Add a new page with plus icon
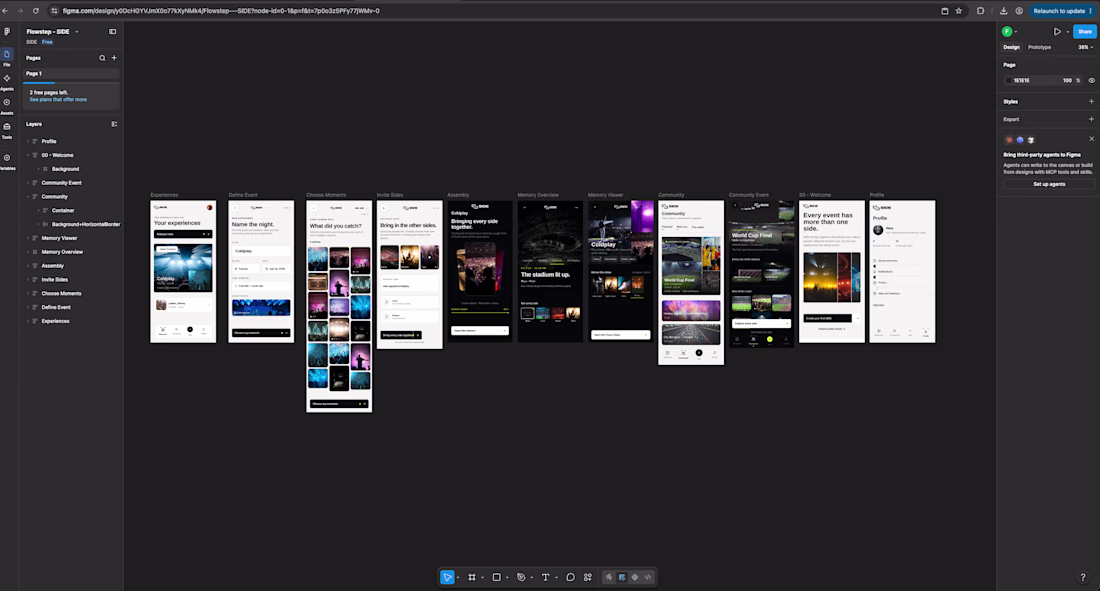This screenshot has width=1100, height=591. point(114,58)
